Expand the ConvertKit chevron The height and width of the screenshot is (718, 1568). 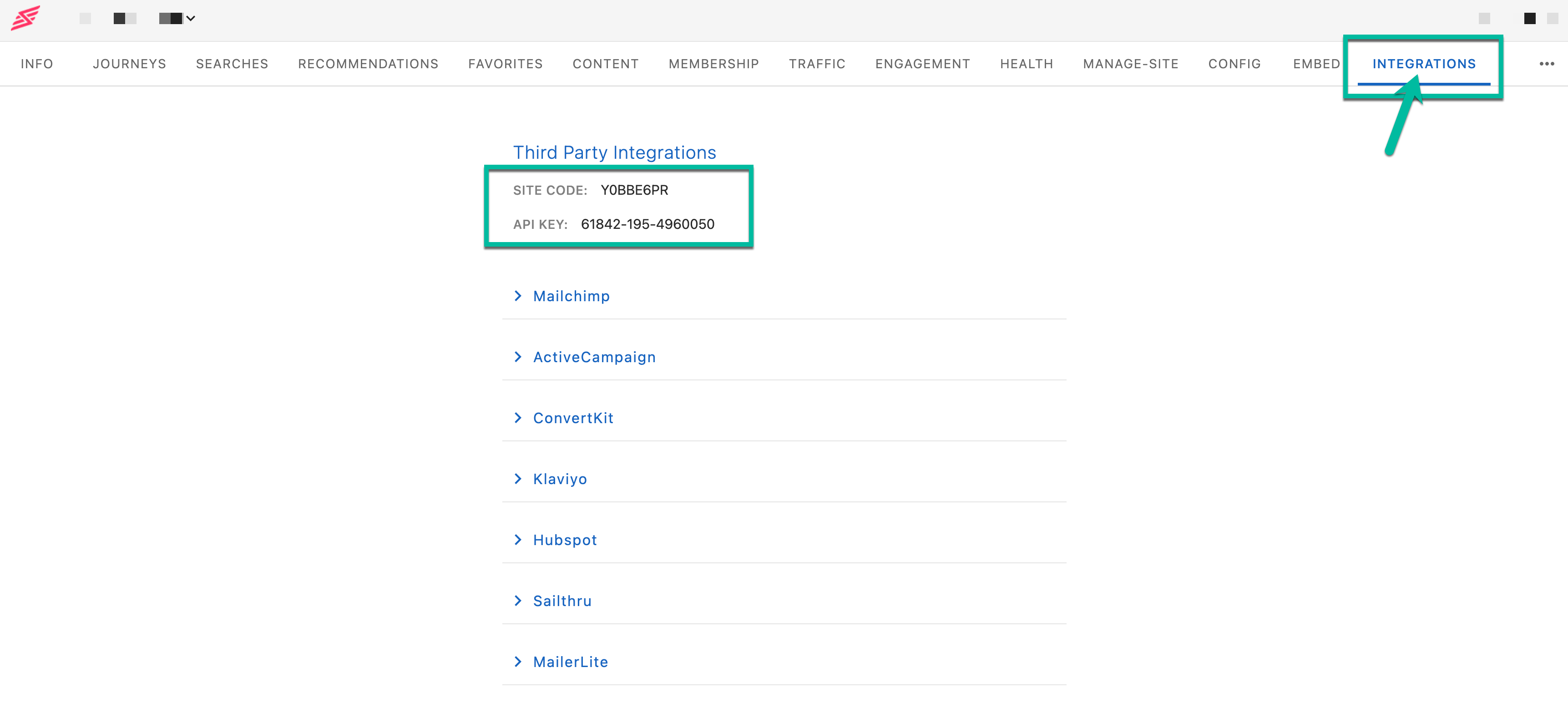(x=518, y=417)
